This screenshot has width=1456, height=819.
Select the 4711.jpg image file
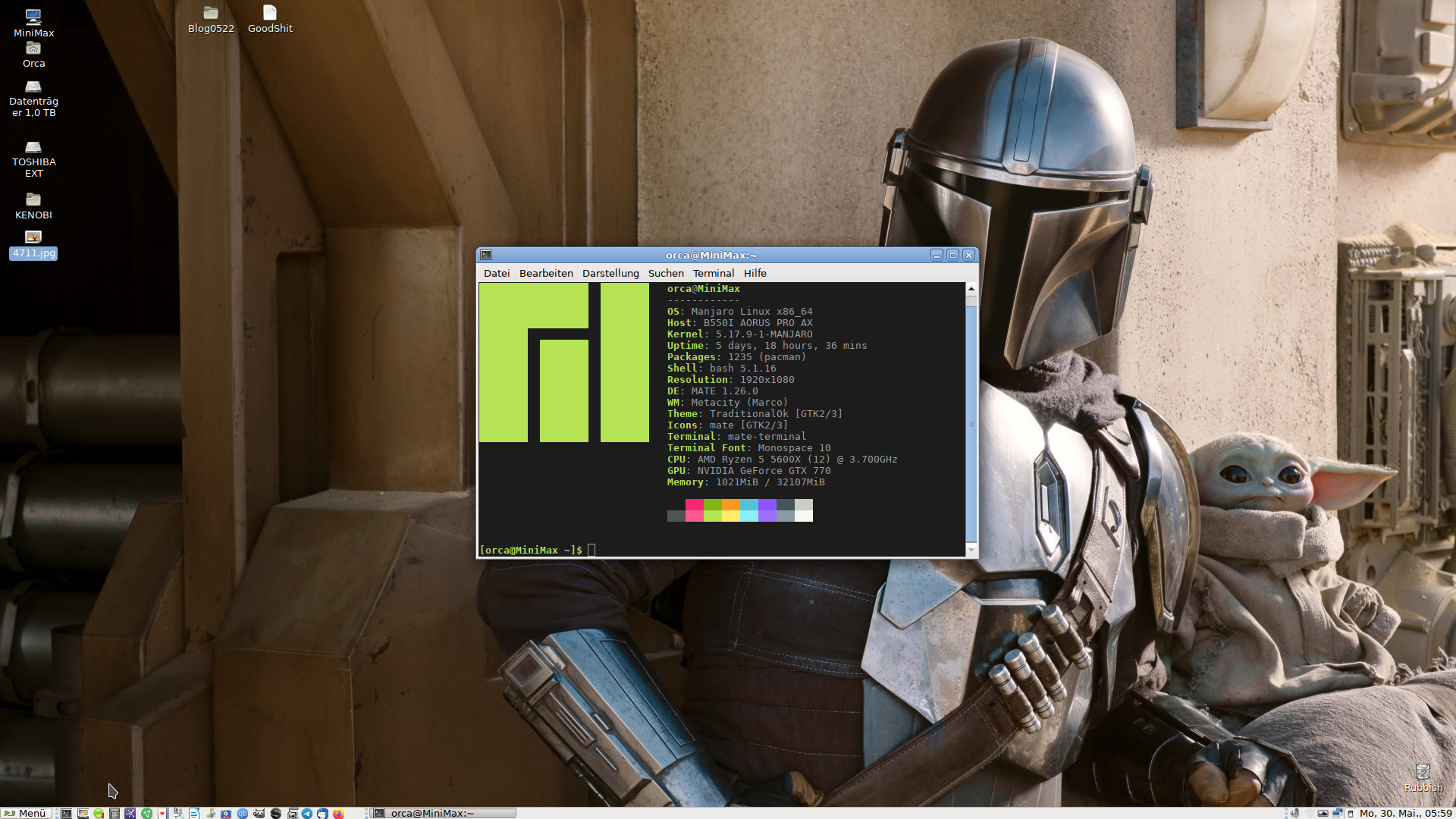pyautogui.click(x=33, y=245)
